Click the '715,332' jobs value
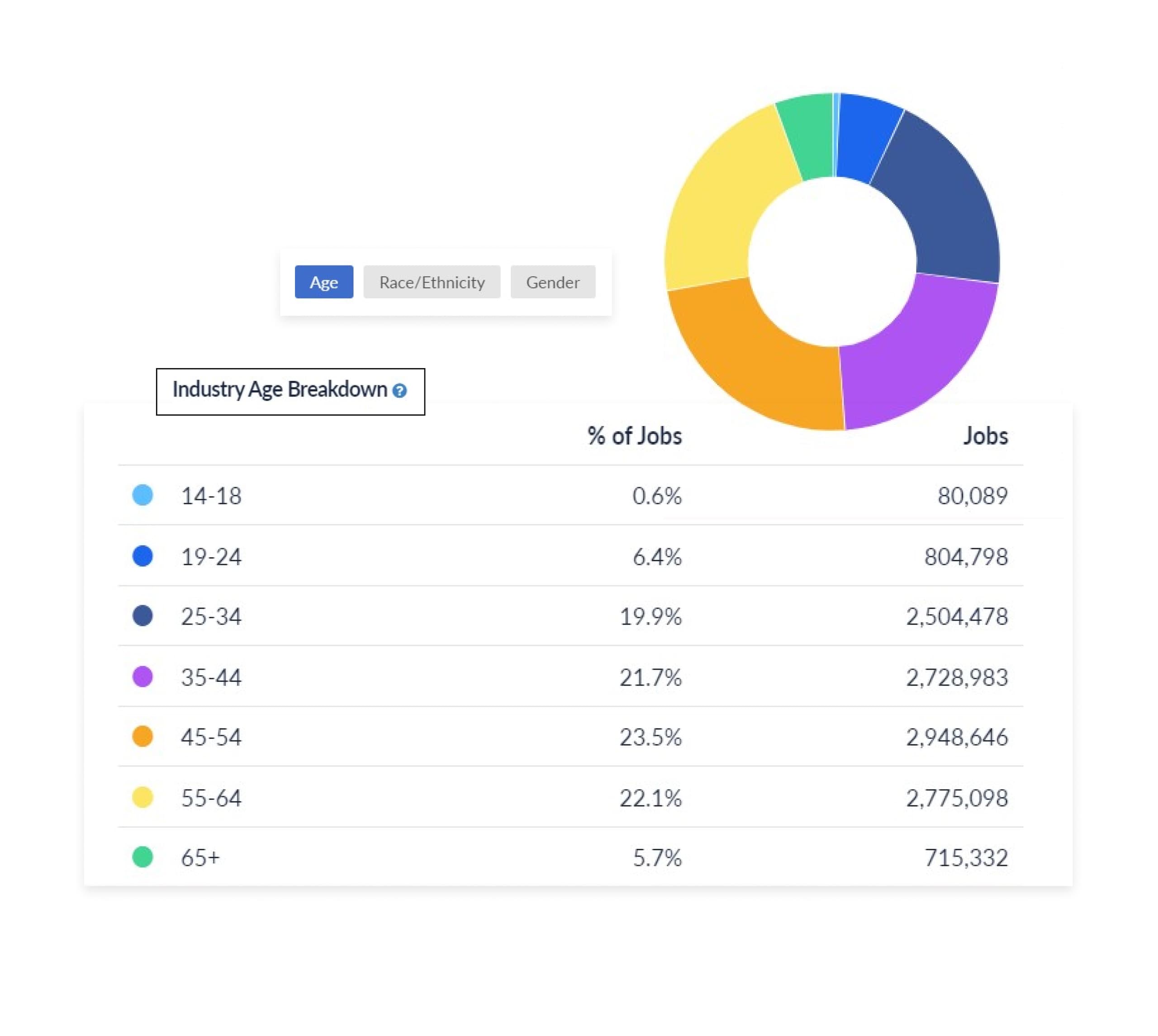The width and height of the screenshot is (1158, 1036). [x=966, y=858]
